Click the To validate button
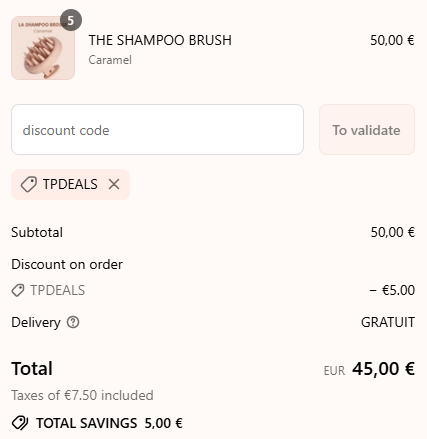Viewport: 427px width, 439px height. [x=367, y=130]
